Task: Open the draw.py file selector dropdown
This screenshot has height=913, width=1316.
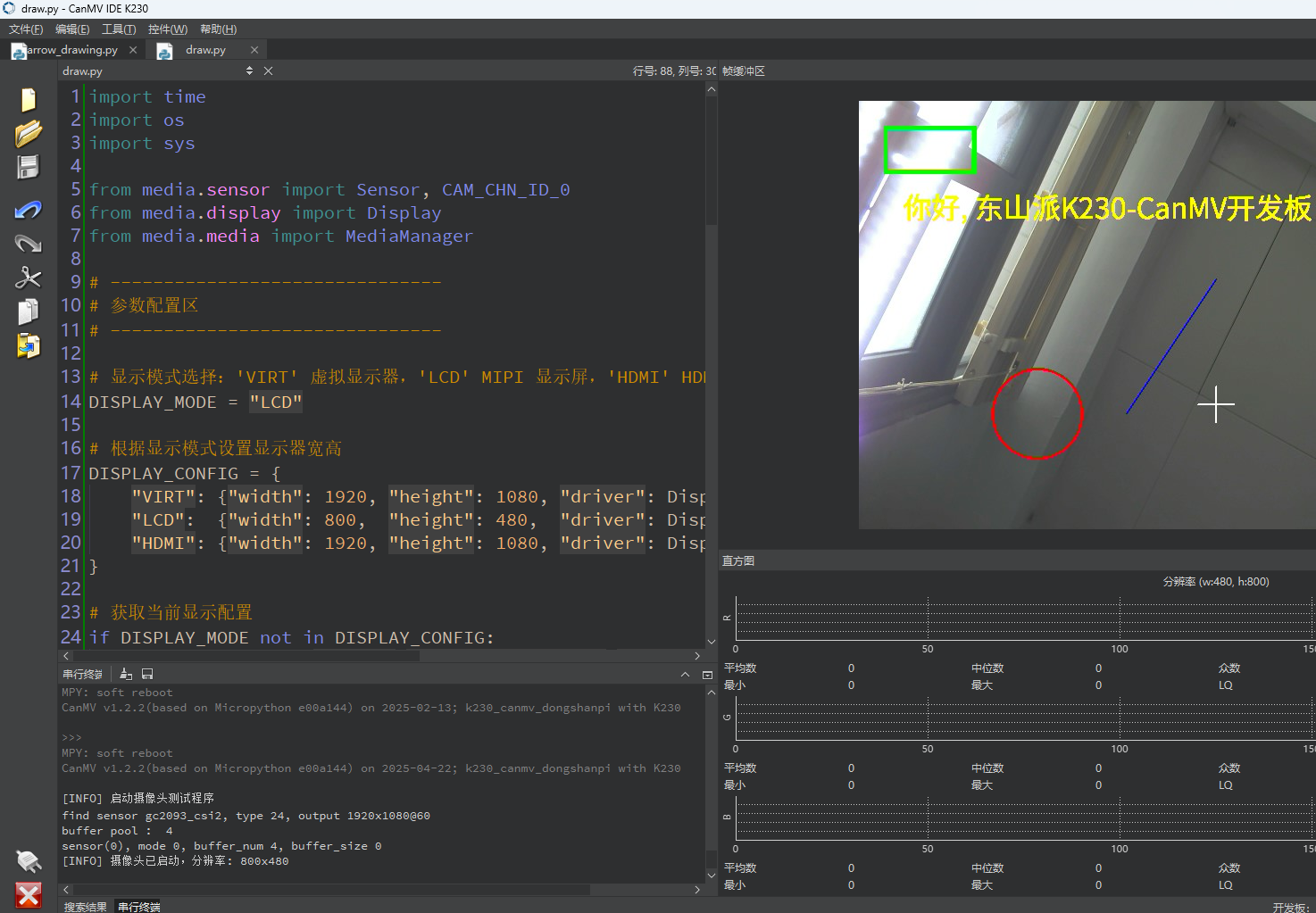Action: pos(249,71)
